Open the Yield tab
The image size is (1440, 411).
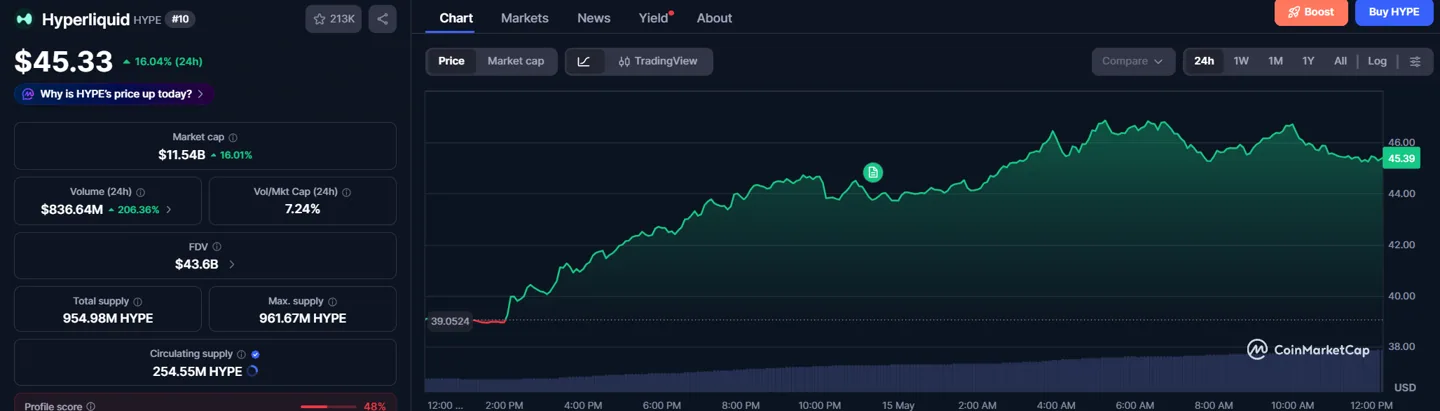coord(654,18)
